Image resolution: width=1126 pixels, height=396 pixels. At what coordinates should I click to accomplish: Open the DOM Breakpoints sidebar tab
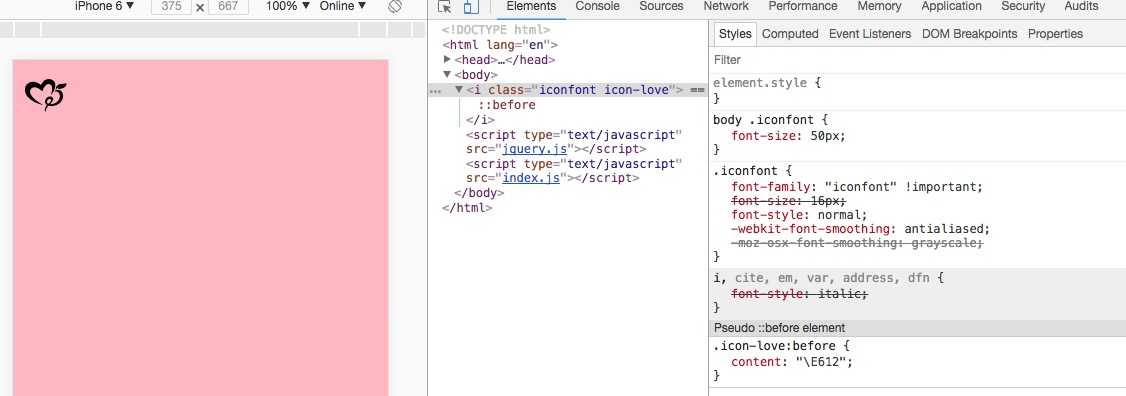click(969, 34)
